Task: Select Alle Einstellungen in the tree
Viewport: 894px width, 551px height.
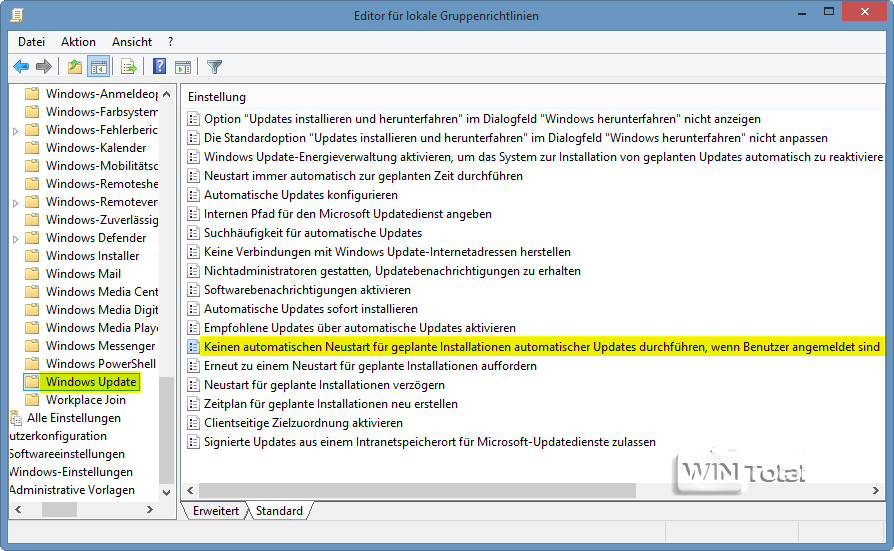Action: pos(74,418)
